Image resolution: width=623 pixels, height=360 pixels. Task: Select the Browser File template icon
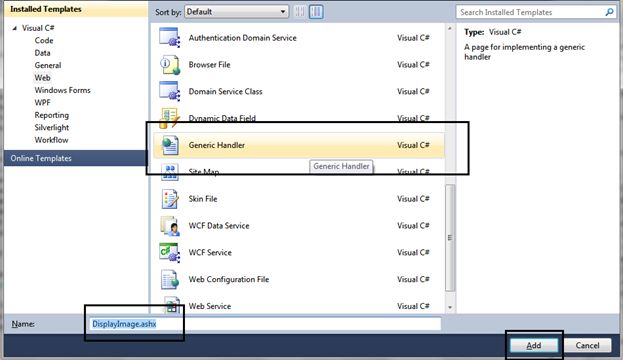coord(170,64)
